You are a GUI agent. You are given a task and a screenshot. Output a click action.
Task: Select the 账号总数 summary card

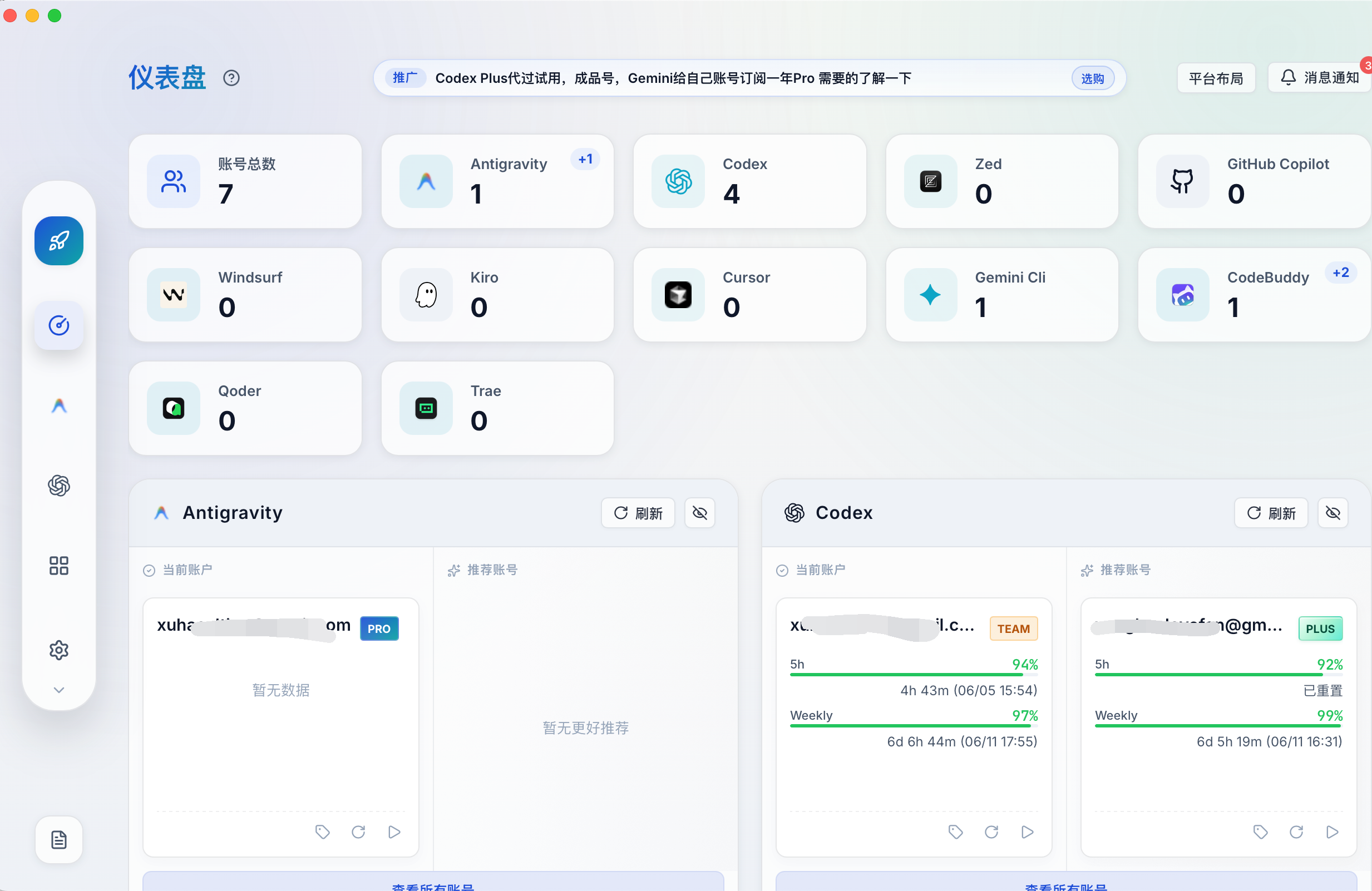pyautogui.click(x=245, y=181)
